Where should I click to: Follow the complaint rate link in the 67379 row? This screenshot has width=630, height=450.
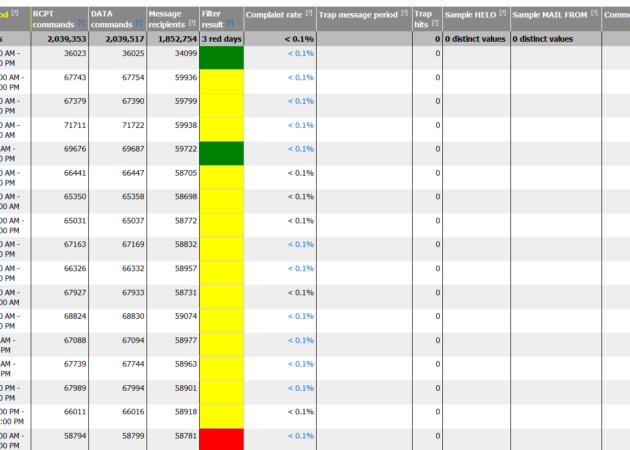301,101
